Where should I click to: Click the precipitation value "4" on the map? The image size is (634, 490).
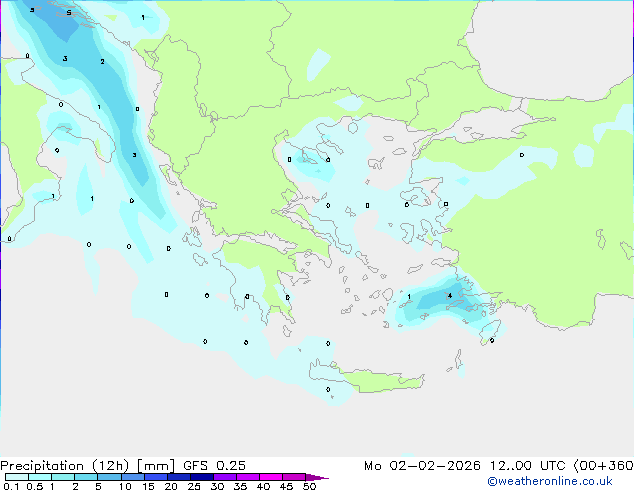click(450, 296)
